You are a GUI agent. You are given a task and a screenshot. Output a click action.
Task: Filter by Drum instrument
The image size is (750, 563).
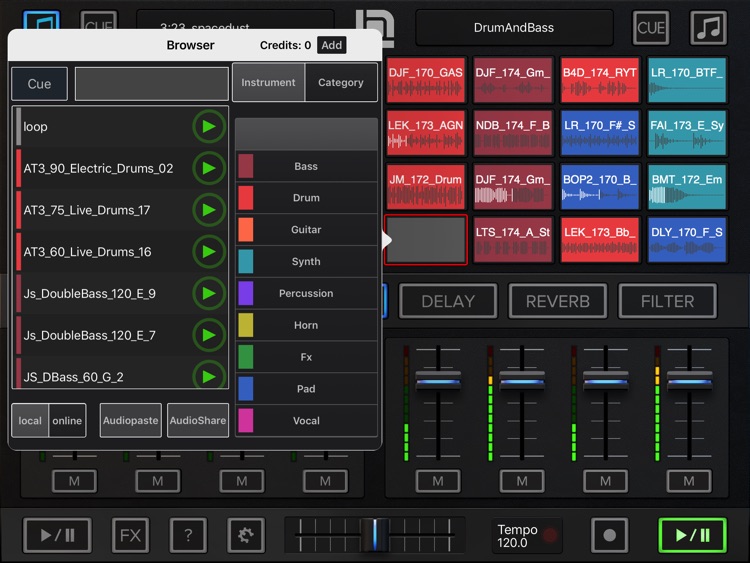pyautogui.click(x=306, y=198)
